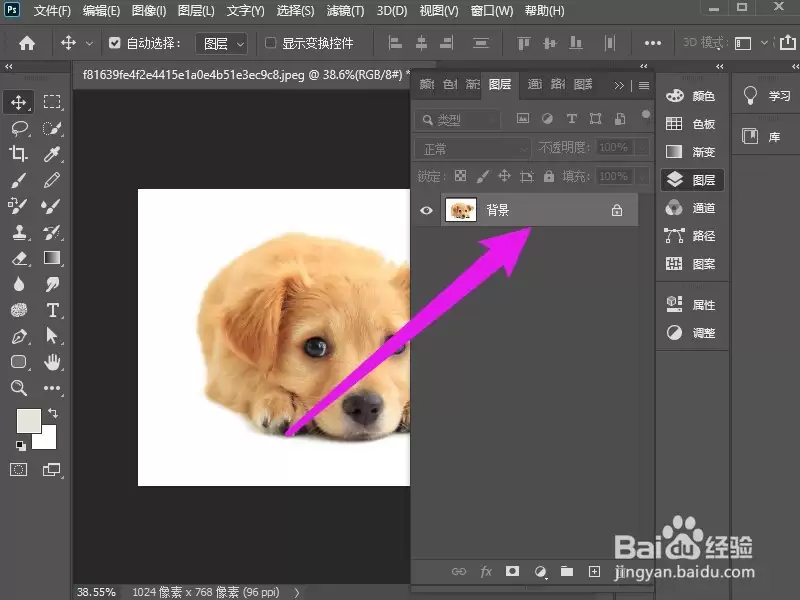Select the Eyedropper tool
800x600 pixels.
pyautogui.click(x=52, y=154)
